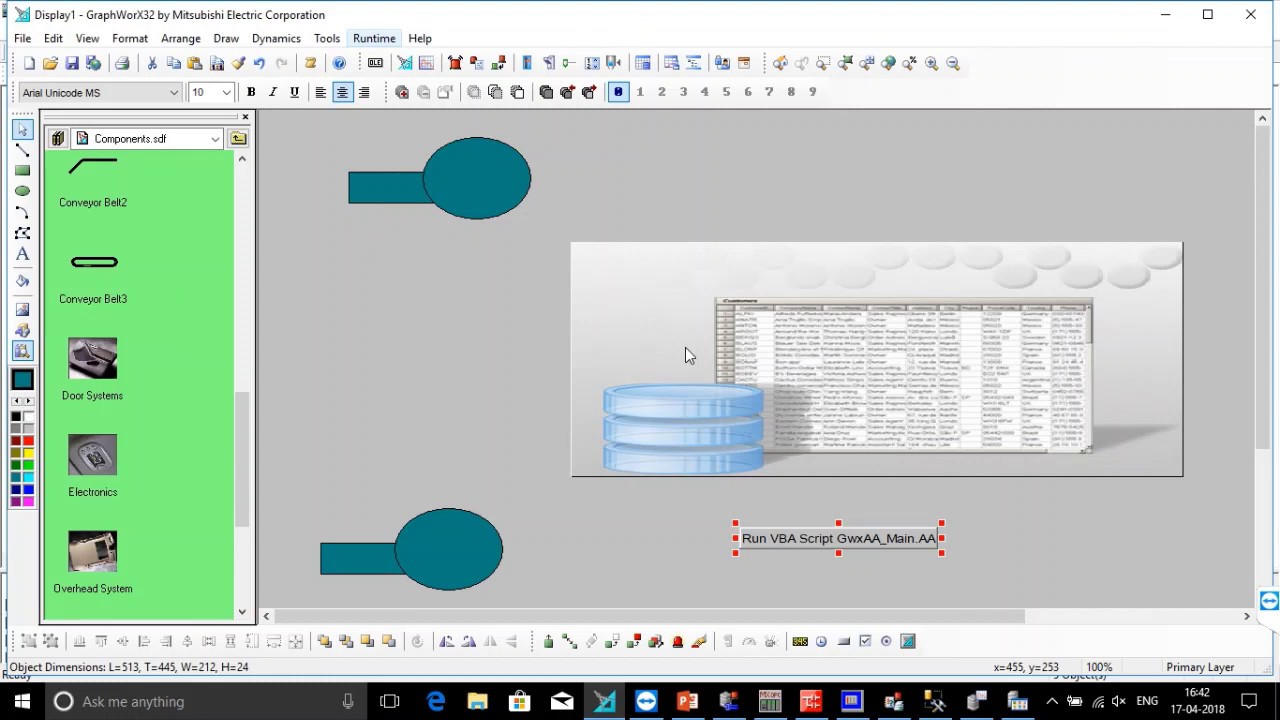Screen dimensions: 1280x720
Task: Select the Fill bucket tool
Action: 22,281
